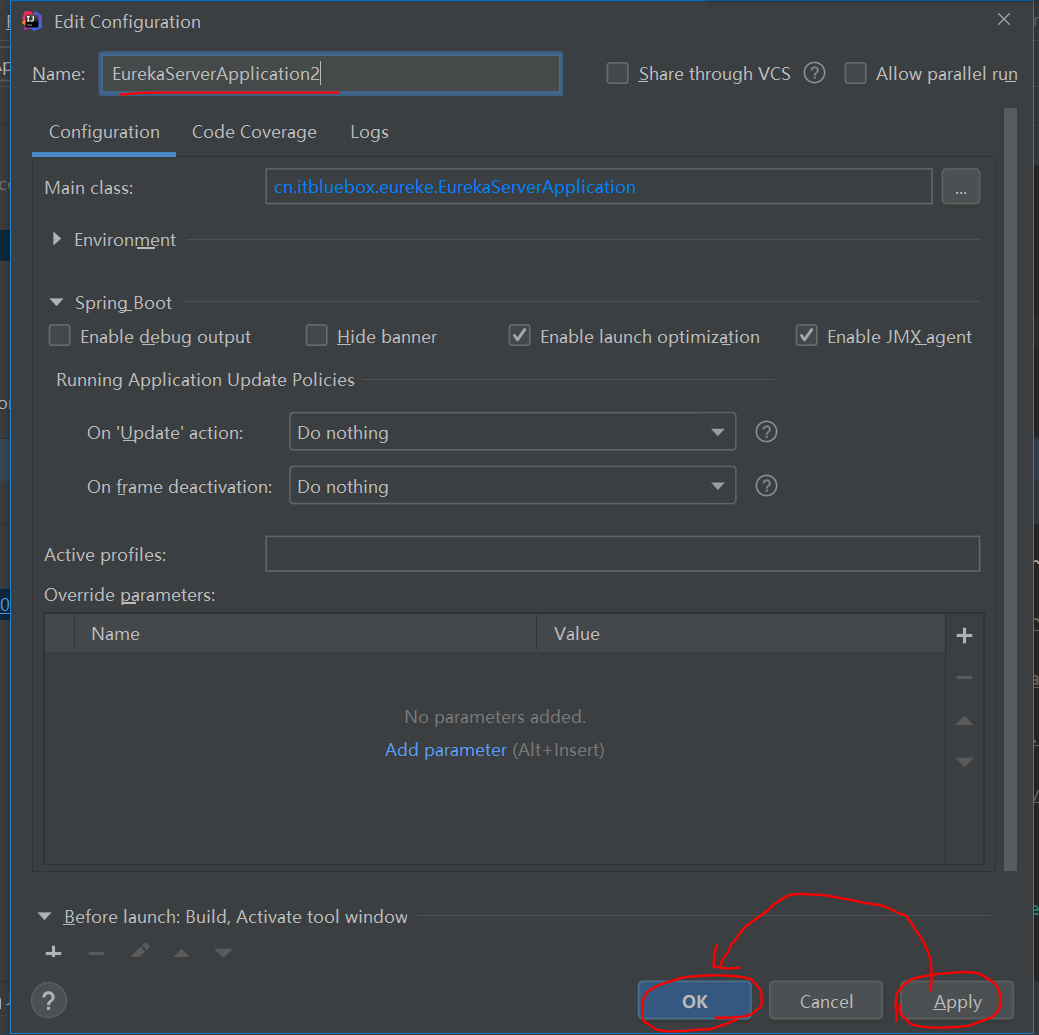Click the OK button
The image size is (1039, 1035).
[695, 1001]
